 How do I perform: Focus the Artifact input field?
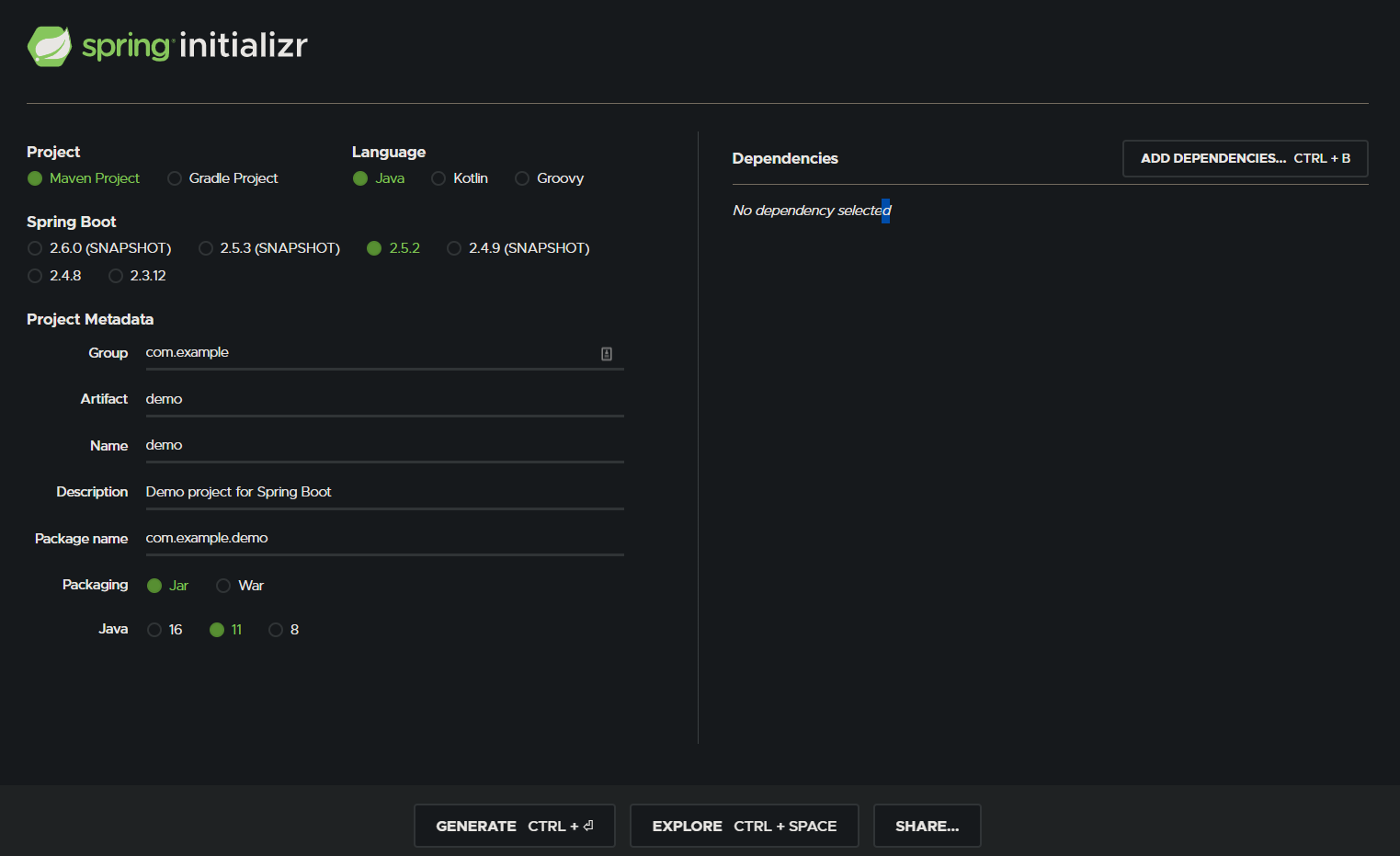coord(384,399)
